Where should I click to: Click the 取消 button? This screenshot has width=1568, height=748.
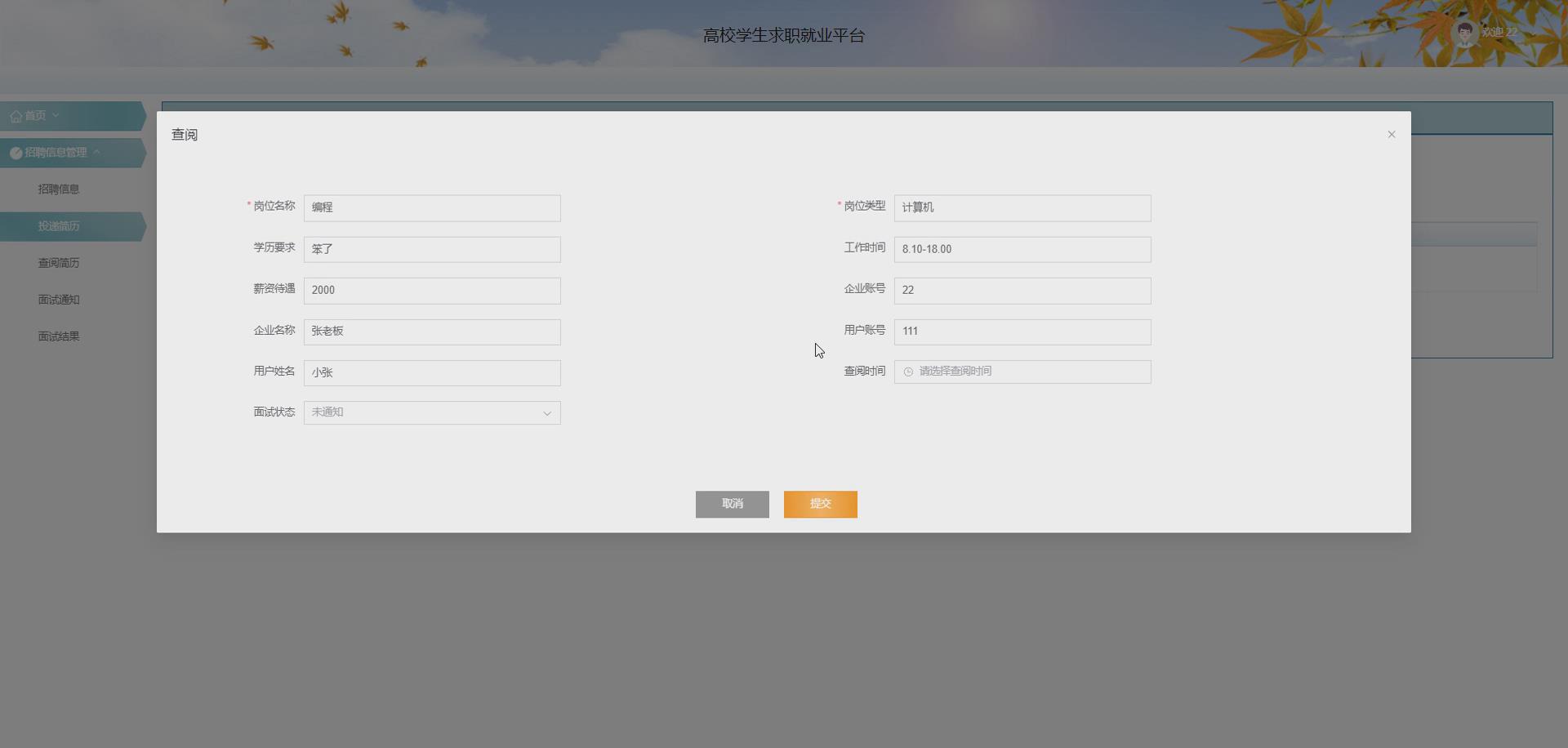[x=732, y=504]
